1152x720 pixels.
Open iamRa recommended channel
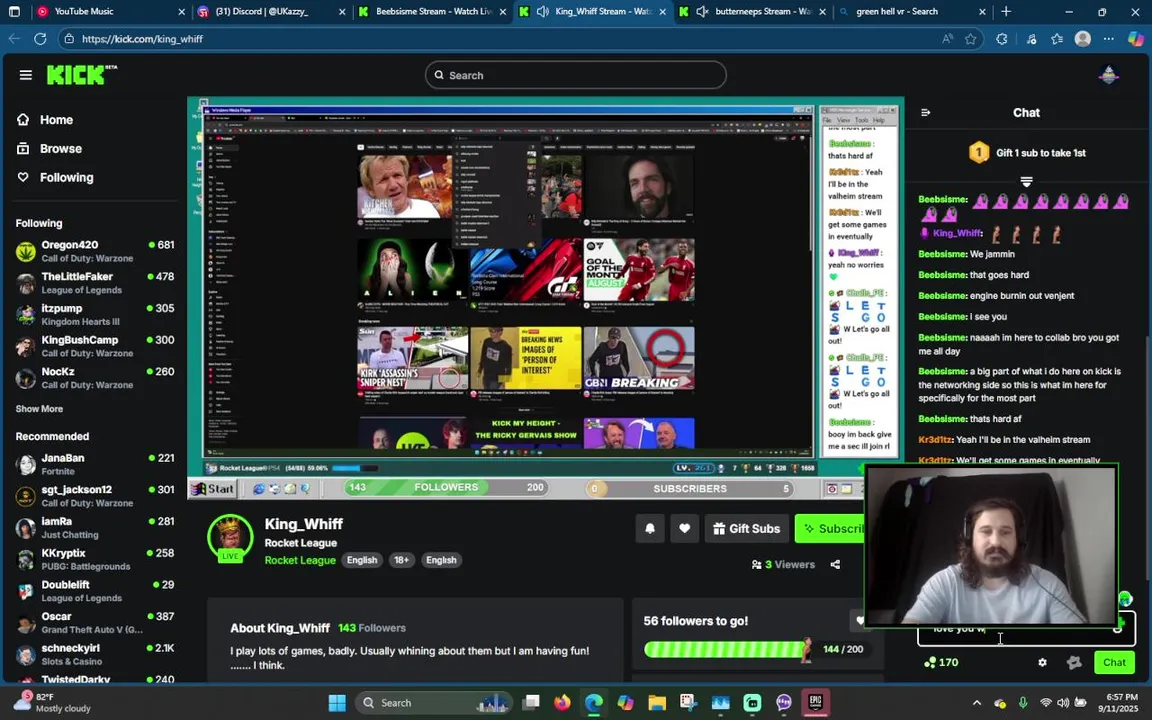pos(95,528)
